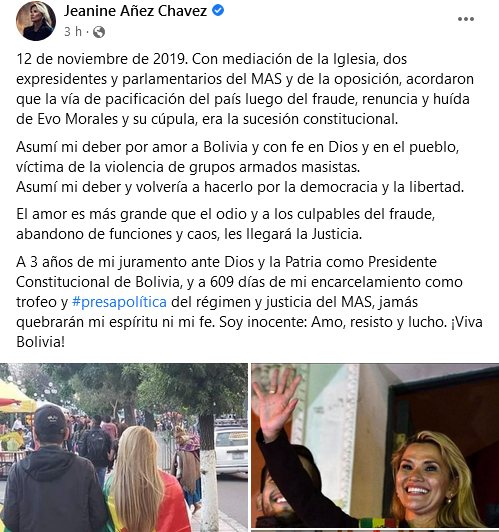
Task: Click the paragraph starting '12 de noviembre de 2019'
Action: 245,89
